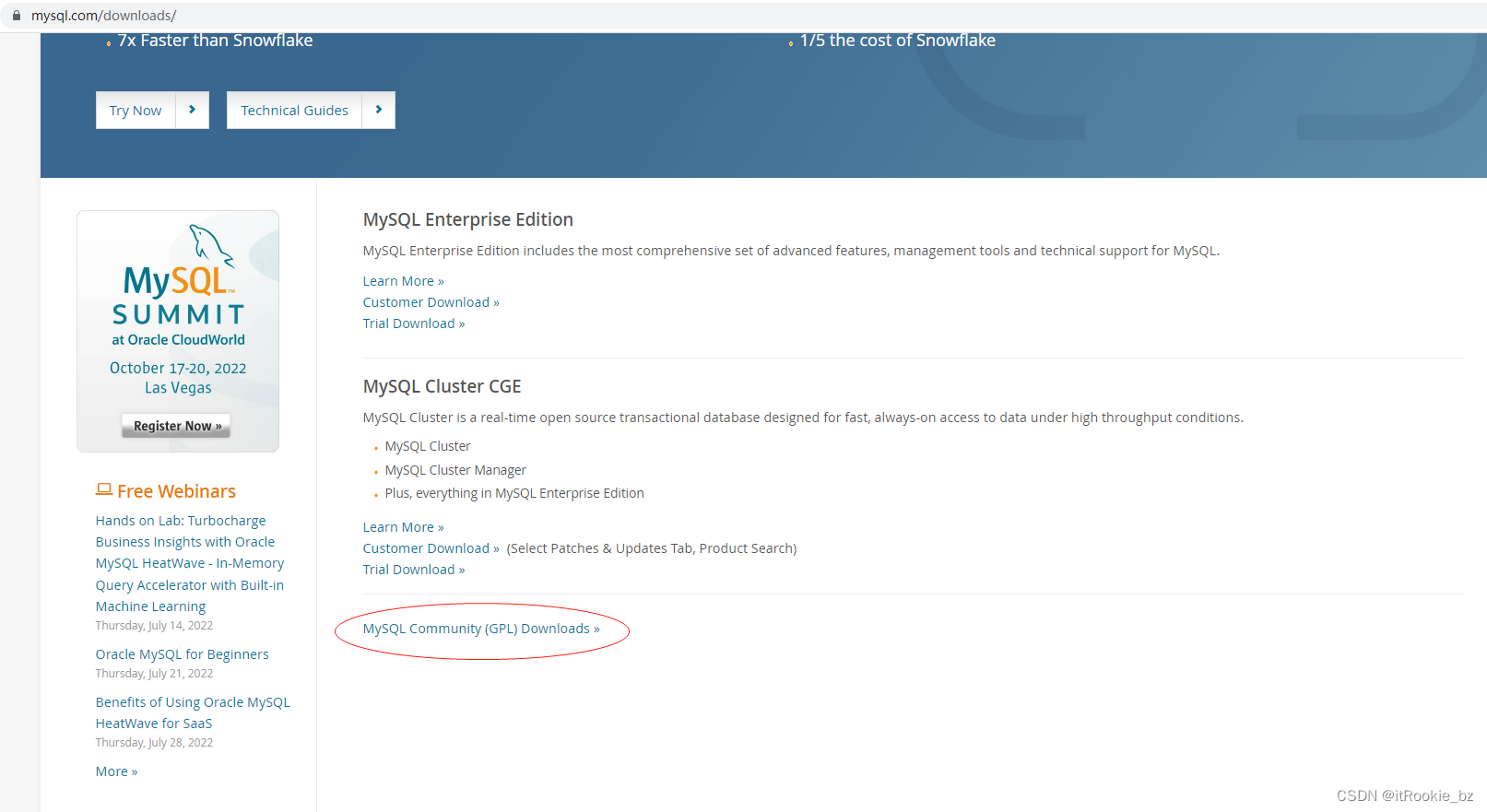Click the Register Now button
This screenshot has width=1487, height=812.
[176, 426]
